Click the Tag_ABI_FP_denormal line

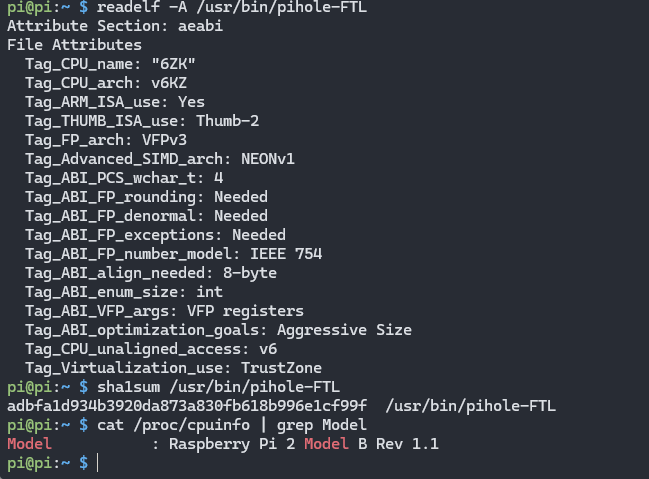[146, 216]
